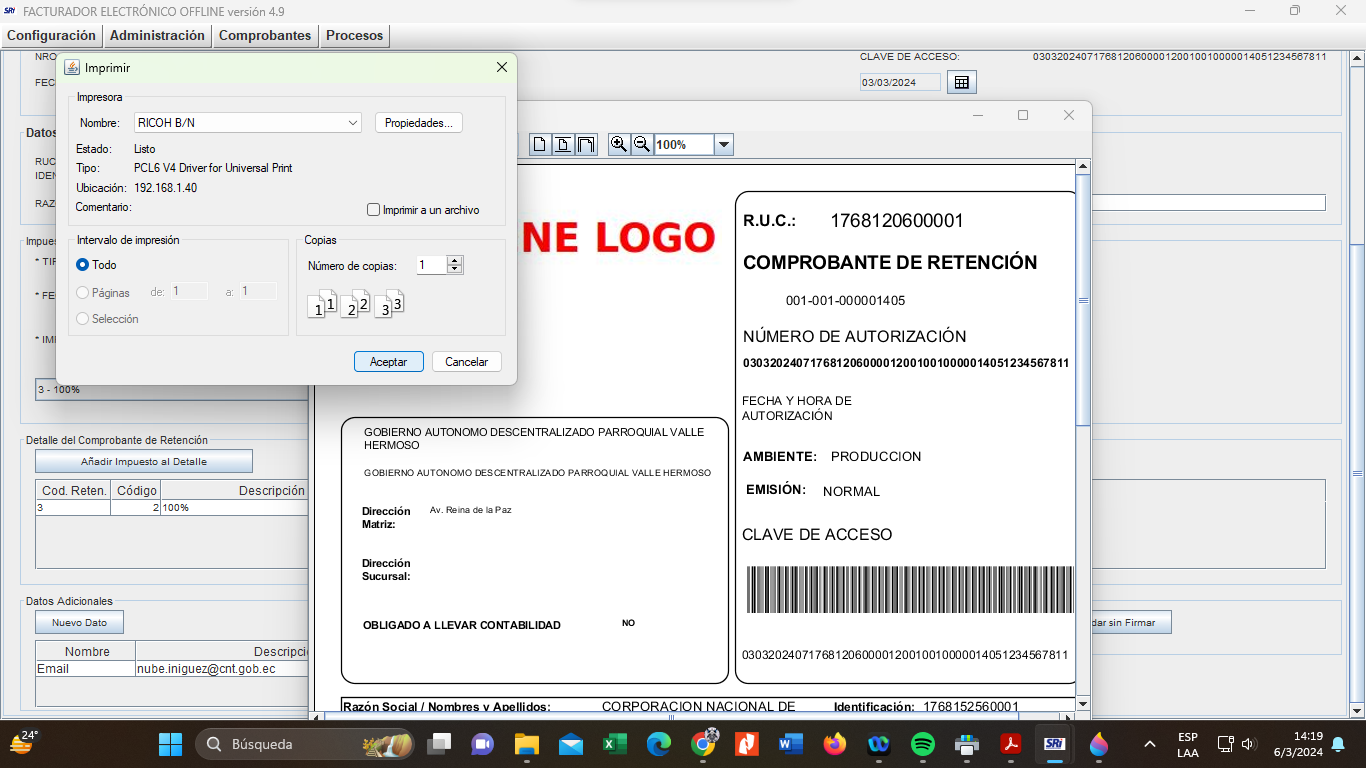The height and width of the screenshot is (768, 1366).
Task: Click the zoom out magnifier icon
Action: [642, 144]
